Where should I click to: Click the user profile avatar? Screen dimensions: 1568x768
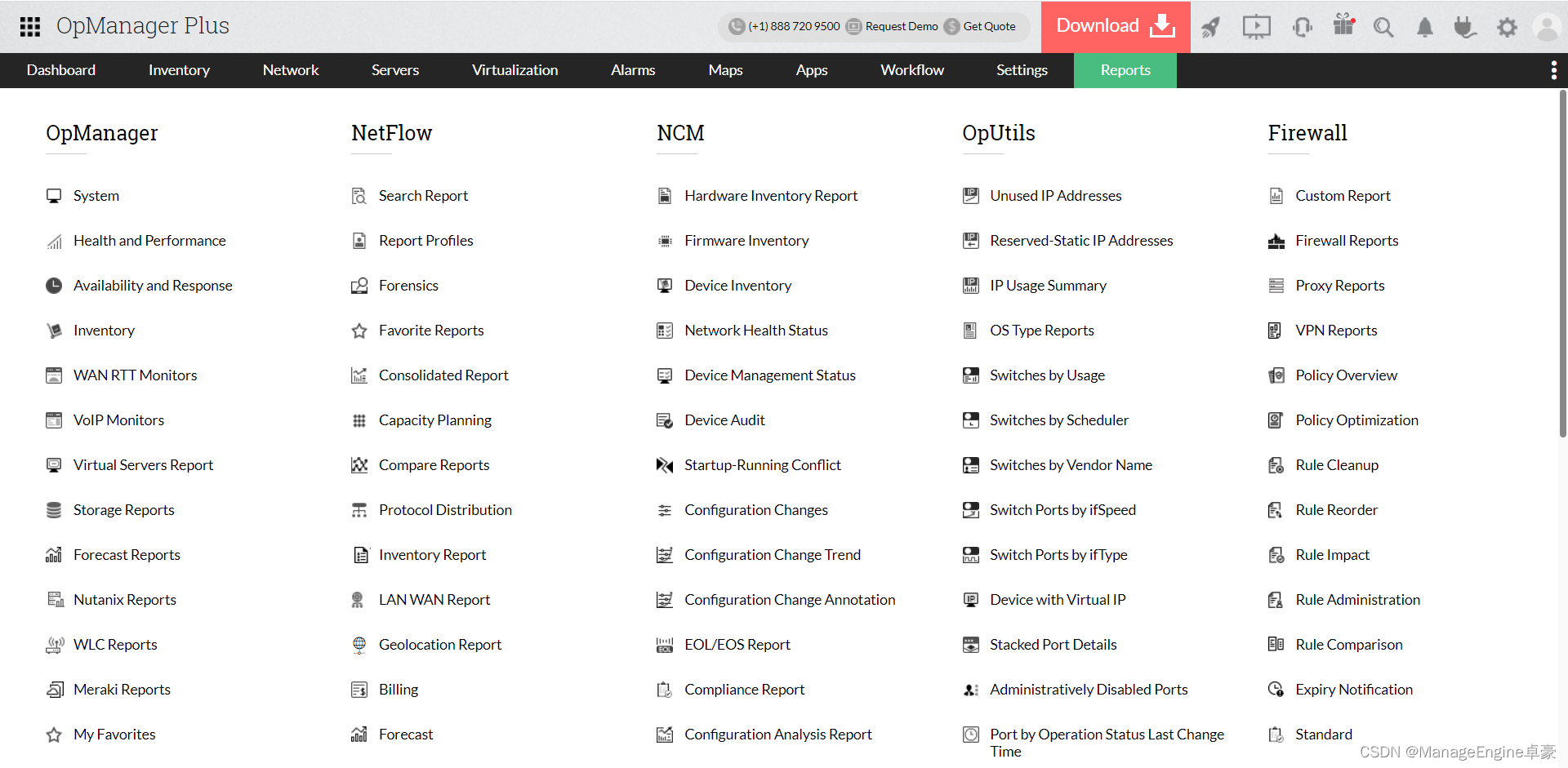1547,27
